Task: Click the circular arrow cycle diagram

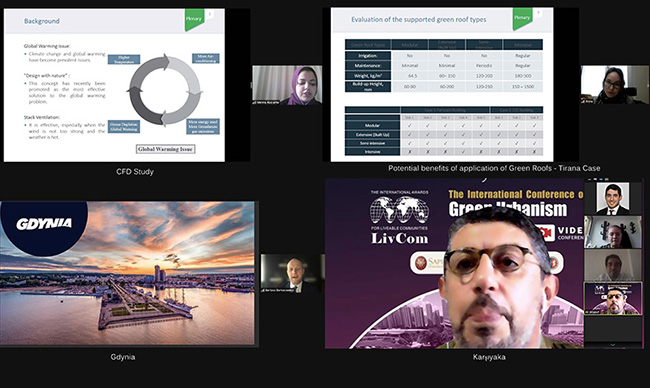Action: [x=165, y=90]
